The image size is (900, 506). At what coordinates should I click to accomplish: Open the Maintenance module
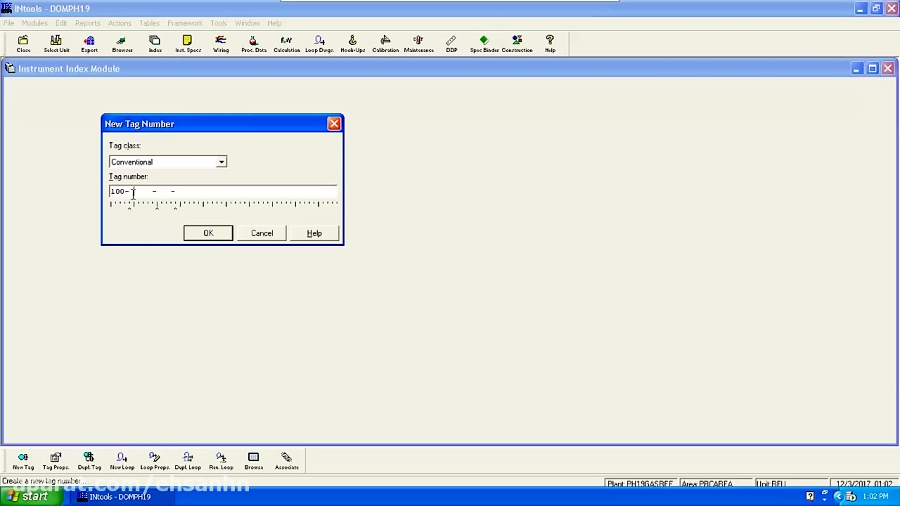click(x=418, y=44)
